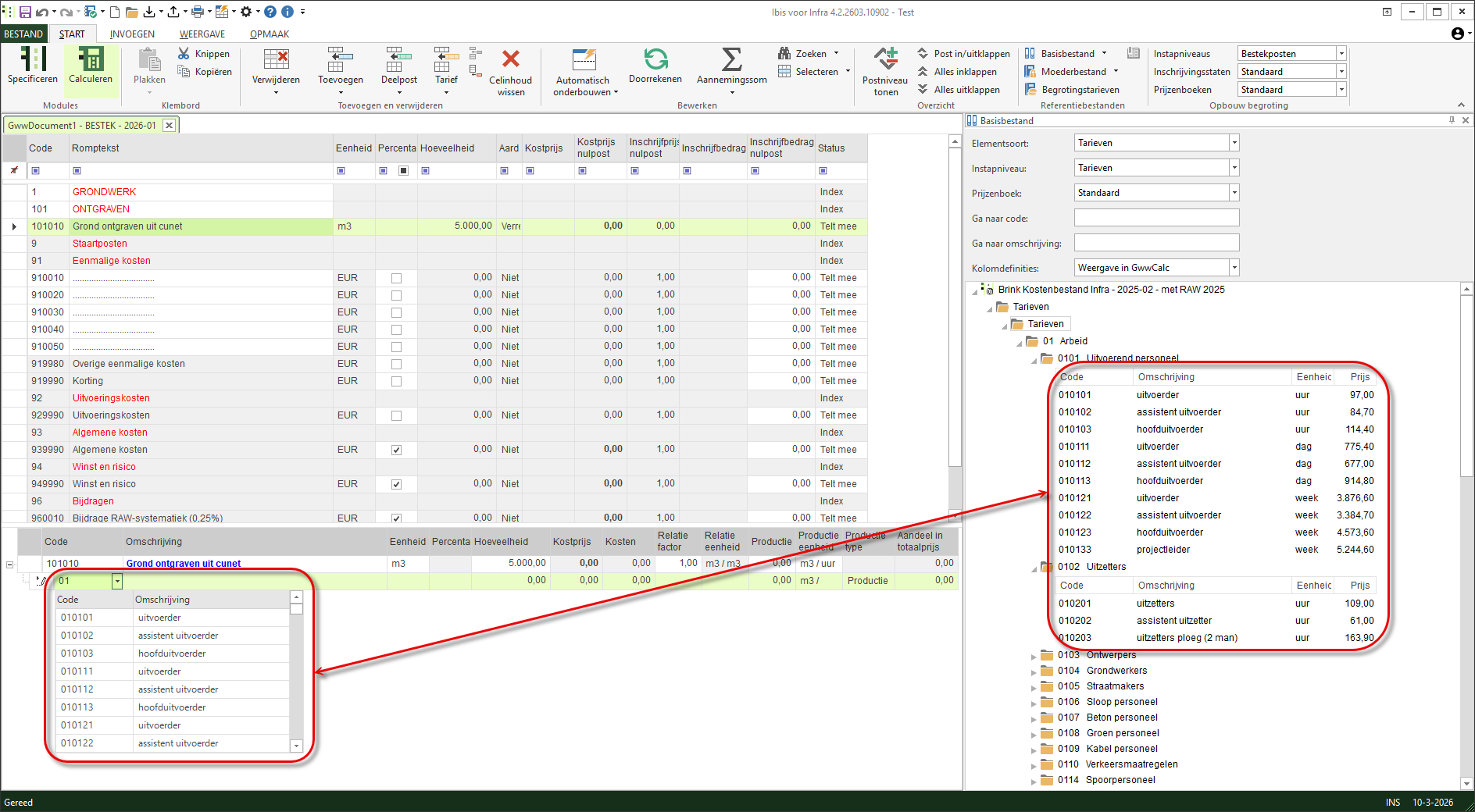Uncheck Percentage checkbox for Algemene kosten 939990
The image size is (1475, 812).
tap(396, 450)
